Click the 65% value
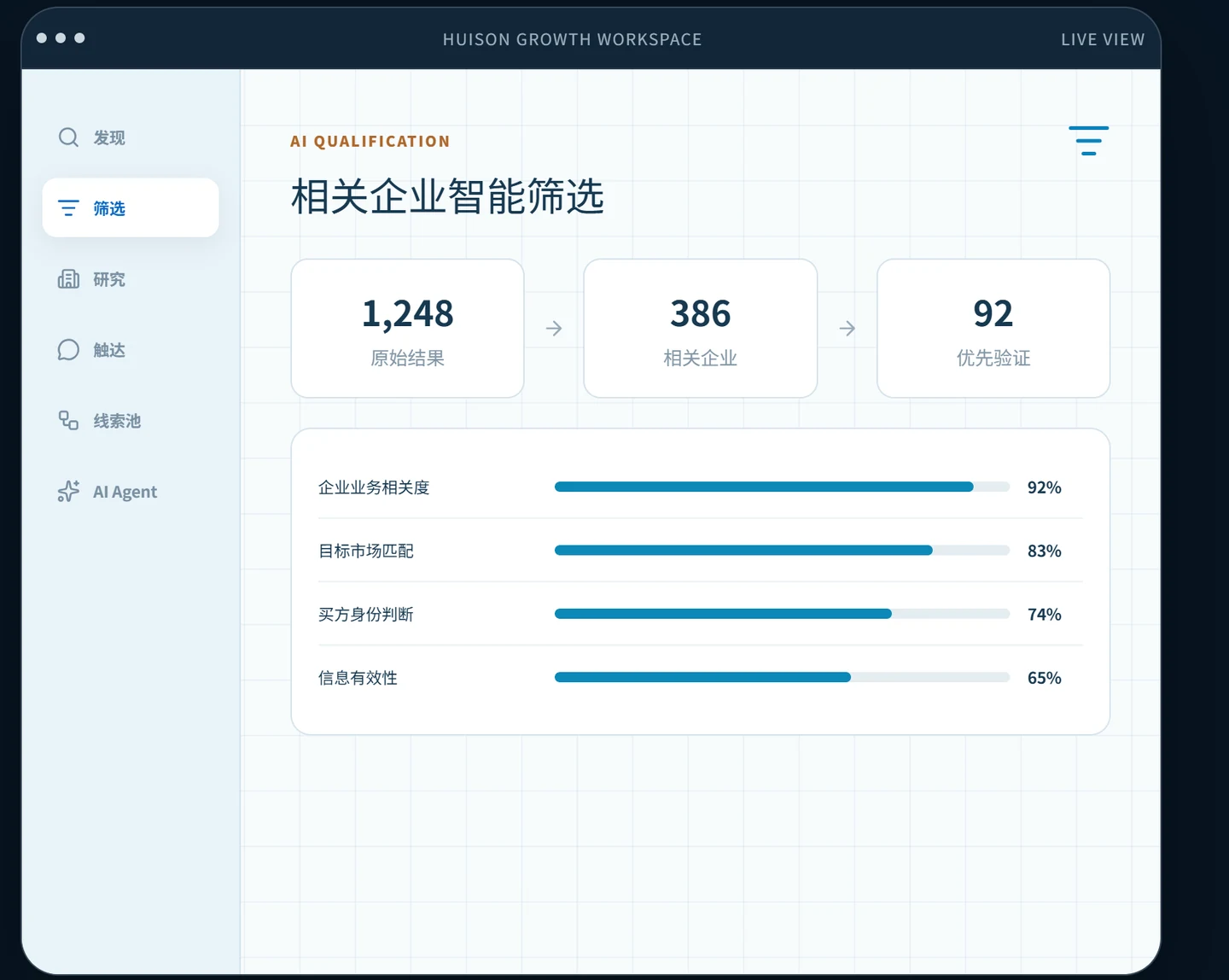 (1045, 678)
